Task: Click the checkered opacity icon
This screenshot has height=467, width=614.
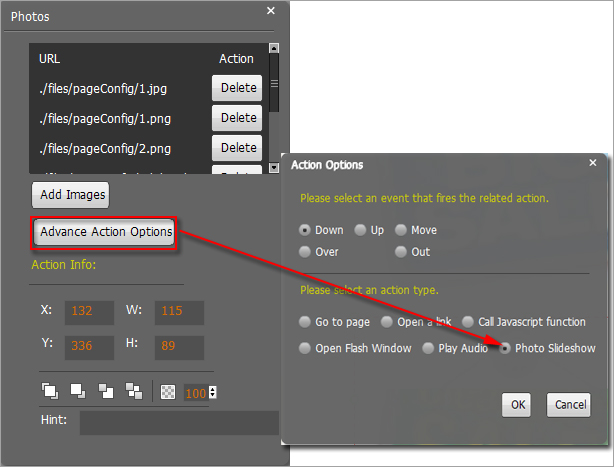Action: (x=170, y=392)
